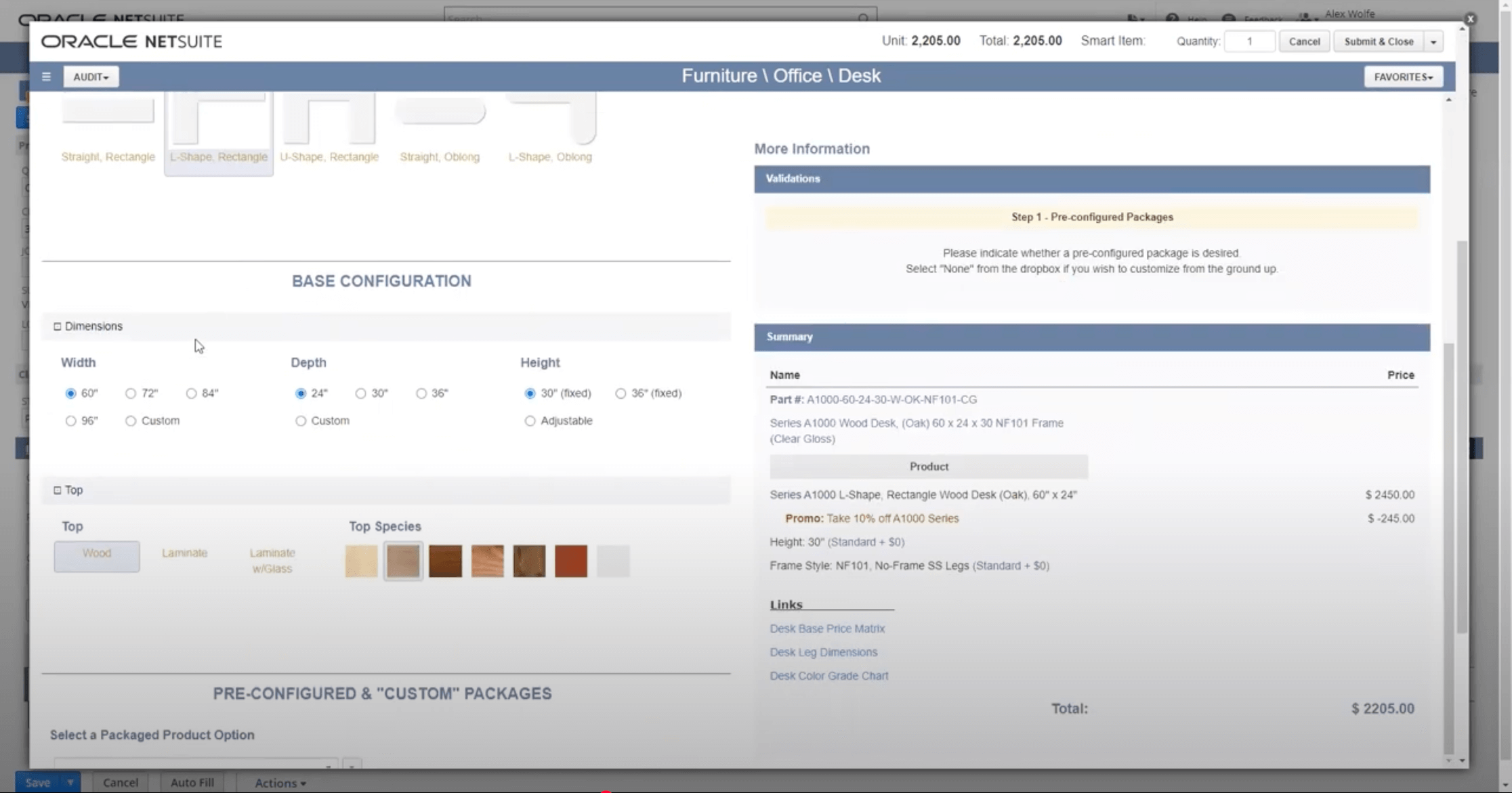The height and width of the screenshot is (793, 1512).
Task: Select the 30" depth option
Action: tap(361, 393)
